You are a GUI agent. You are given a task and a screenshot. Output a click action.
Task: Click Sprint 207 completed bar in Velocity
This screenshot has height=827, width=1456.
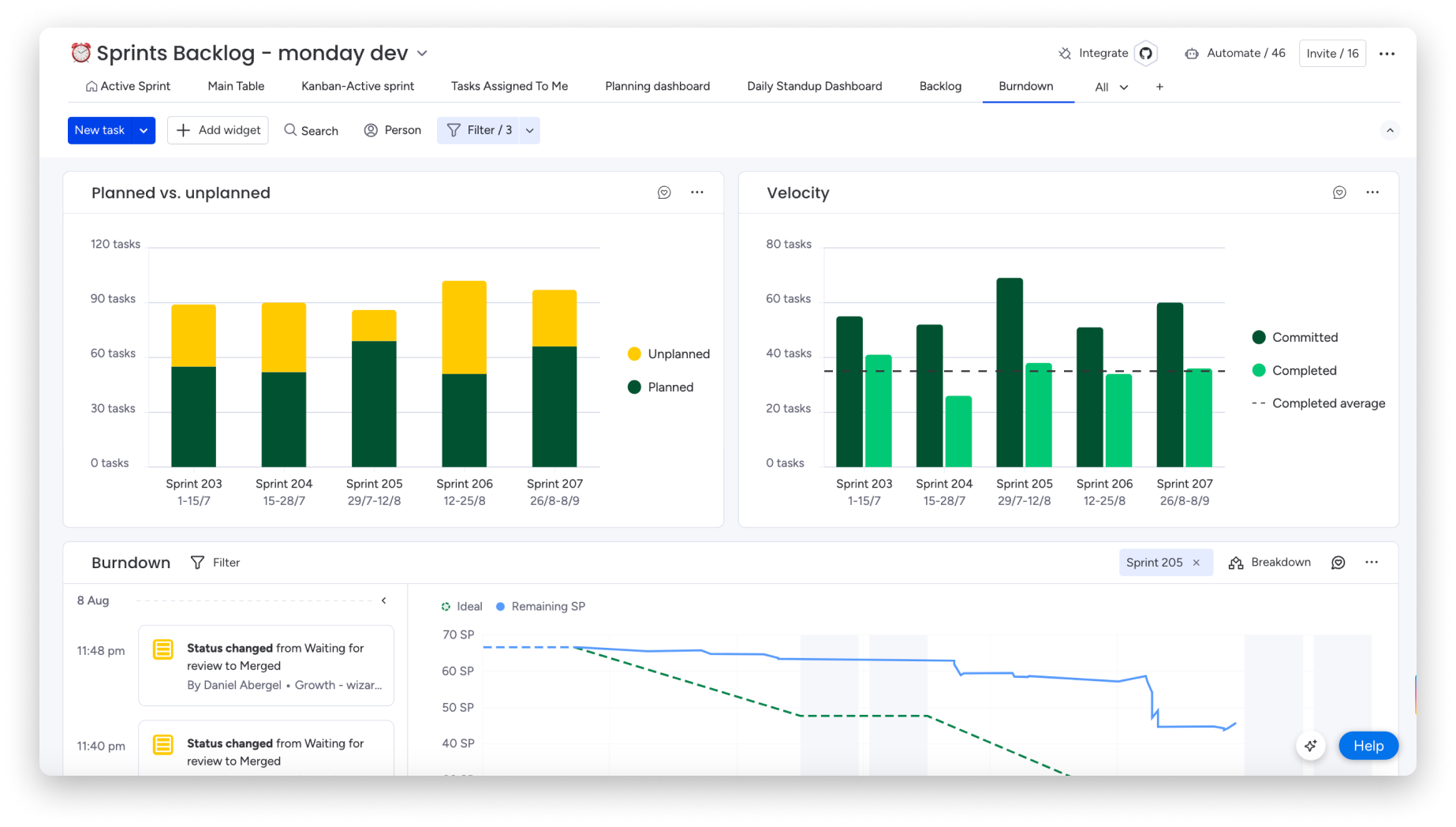(1199, 418)
